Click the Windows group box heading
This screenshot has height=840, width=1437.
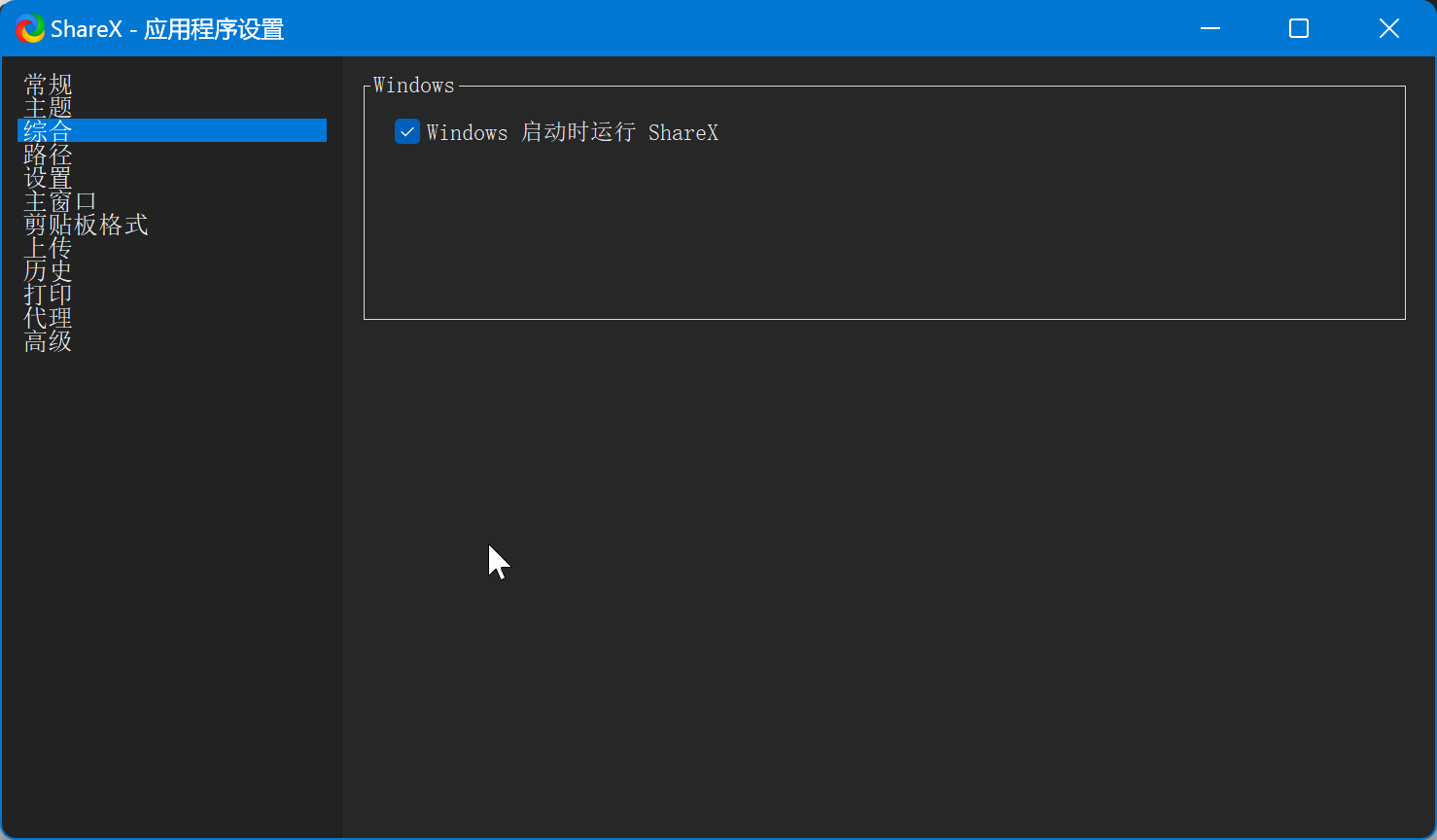click(413, 86)
